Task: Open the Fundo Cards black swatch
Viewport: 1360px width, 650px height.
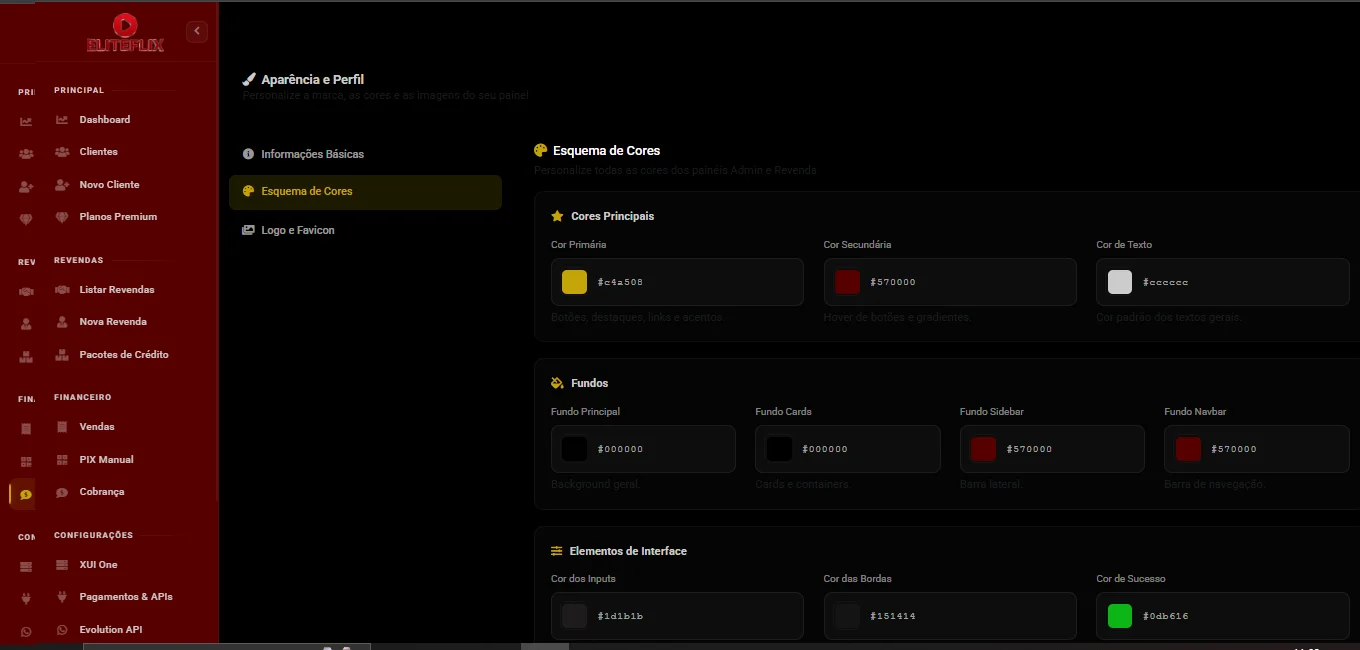Action: click(x=779, y=449)
